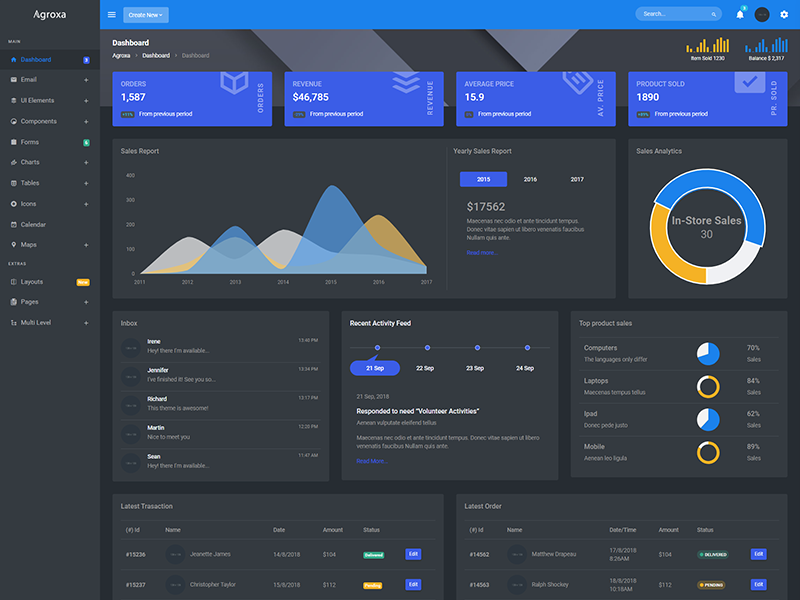
Task: Select the 2016 yearly sales tab
Action: [530, 179]
